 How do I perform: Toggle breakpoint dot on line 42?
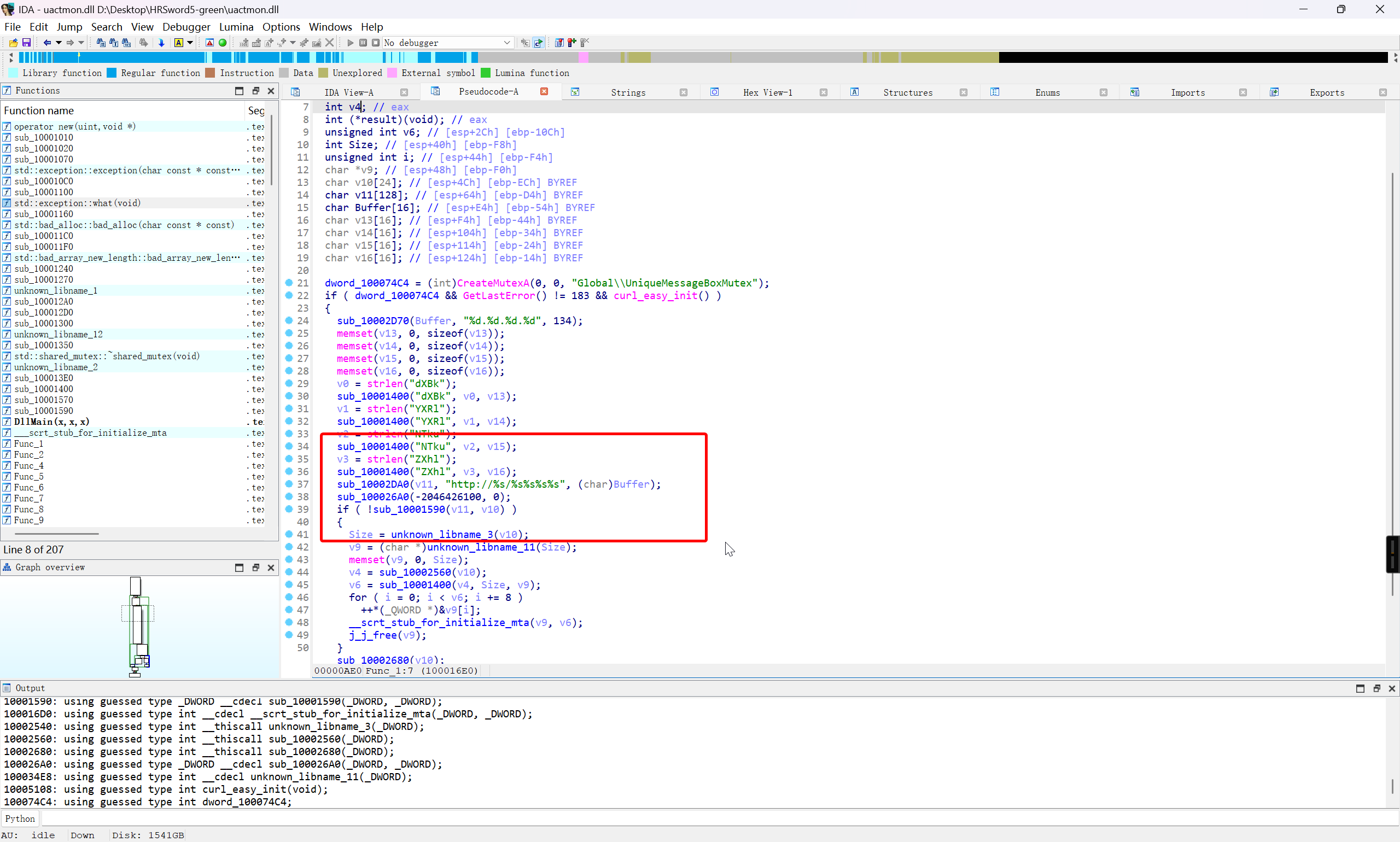[289, 547]
